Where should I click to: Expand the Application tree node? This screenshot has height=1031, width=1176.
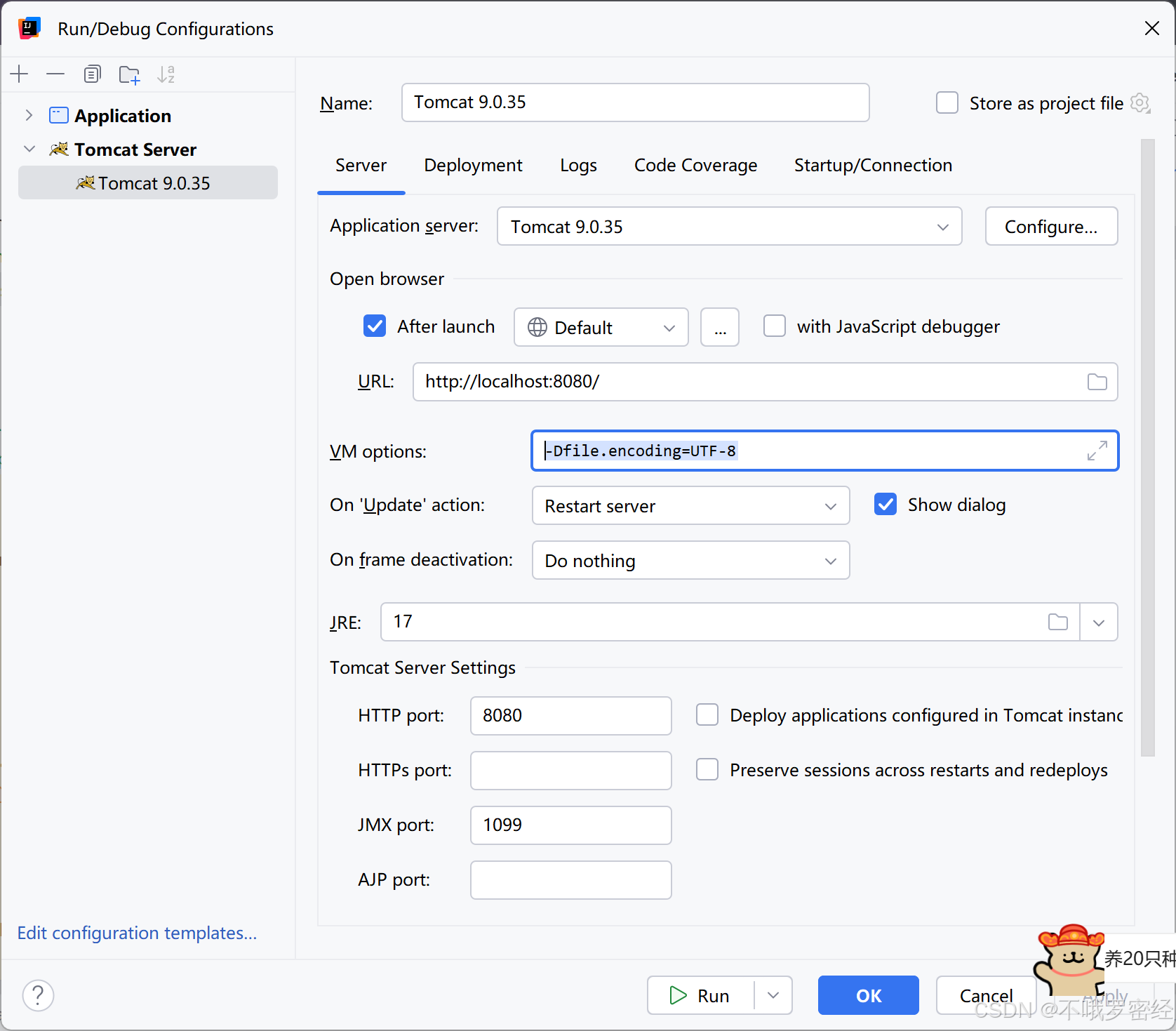coord(29,115)
